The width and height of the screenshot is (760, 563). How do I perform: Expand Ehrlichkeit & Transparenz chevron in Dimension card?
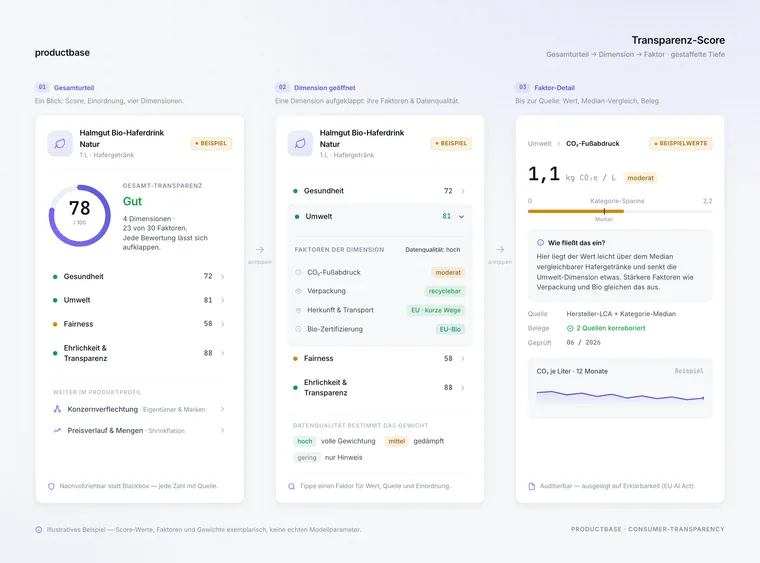(x=463, y=388)
